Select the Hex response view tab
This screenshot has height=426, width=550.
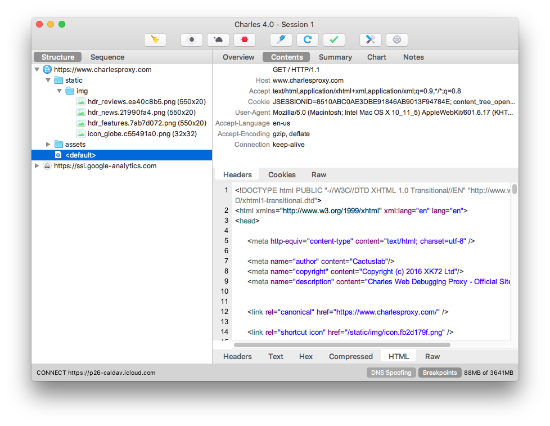(x=306, y=357)
